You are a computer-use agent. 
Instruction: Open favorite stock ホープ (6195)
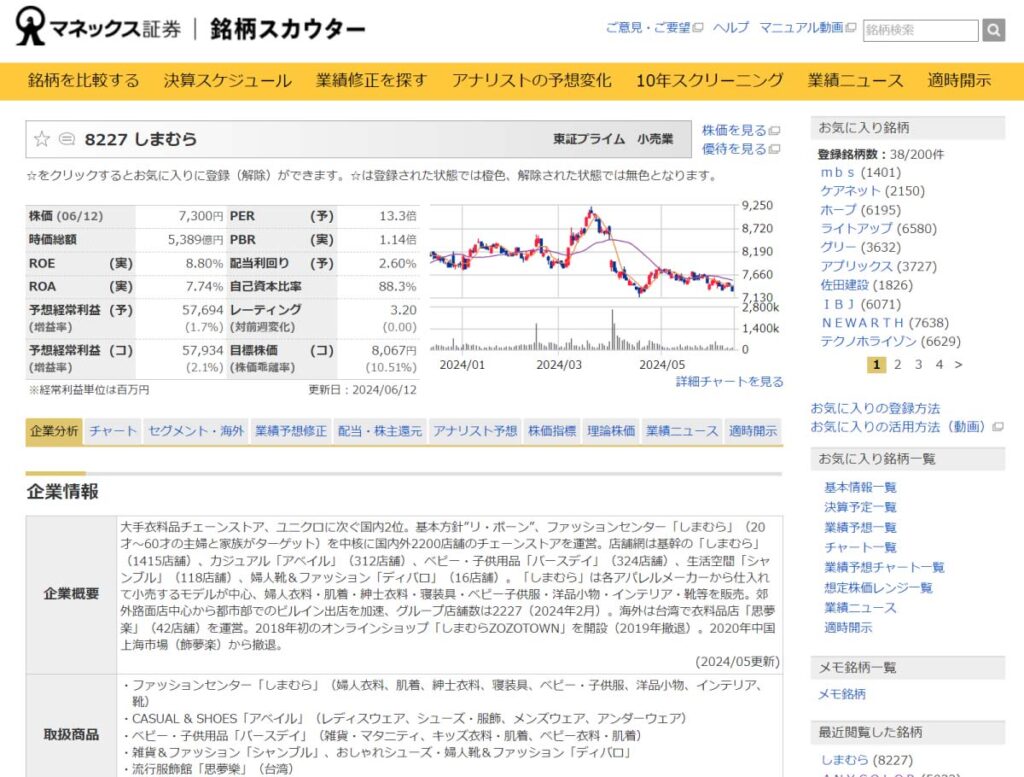[x=860, y=210]
